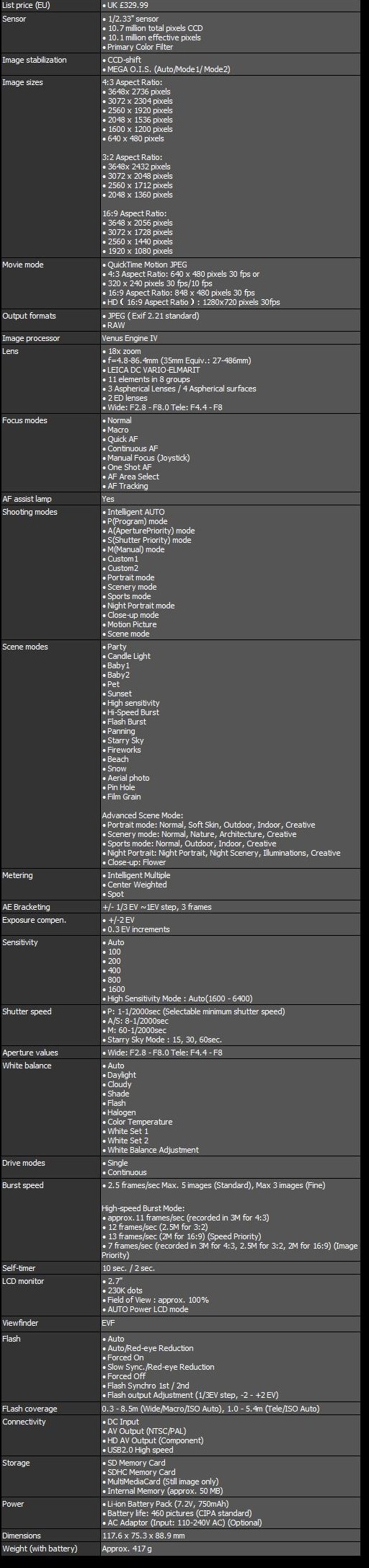Viewport: 369px width, 1568px height.
Task: Select the AE Bracketing label
Action: pyautogui.click(x=26, y=907)
